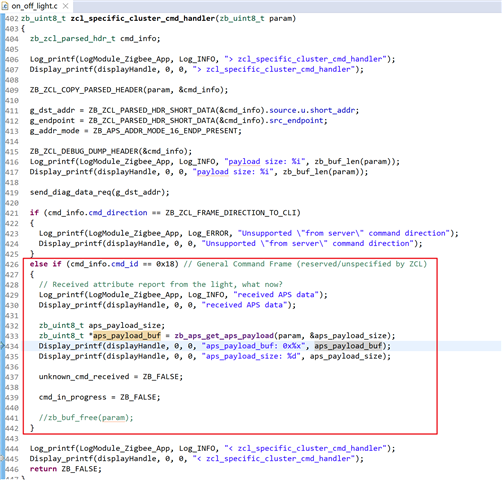Viewport: 502px width, 480px height.
Task: Click line number 426 in the gutter
Action: click(12, 264)
